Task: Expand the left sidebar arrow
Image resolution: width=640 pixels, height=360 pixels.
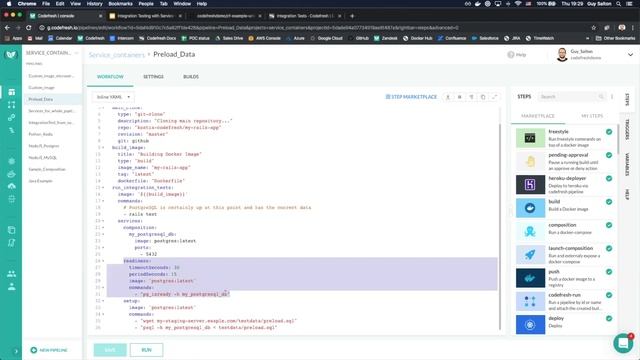Action: 16,351
